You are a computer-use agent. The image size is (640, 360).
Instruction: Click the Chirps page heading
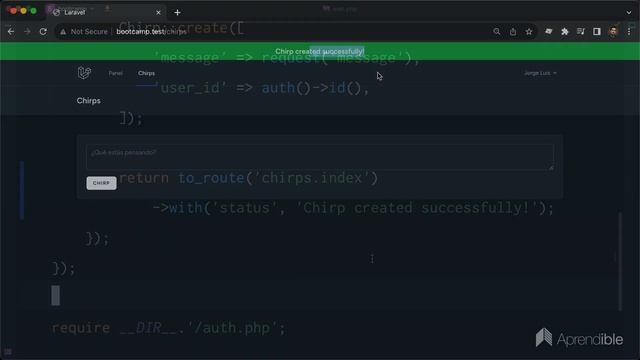click(89, 101)
